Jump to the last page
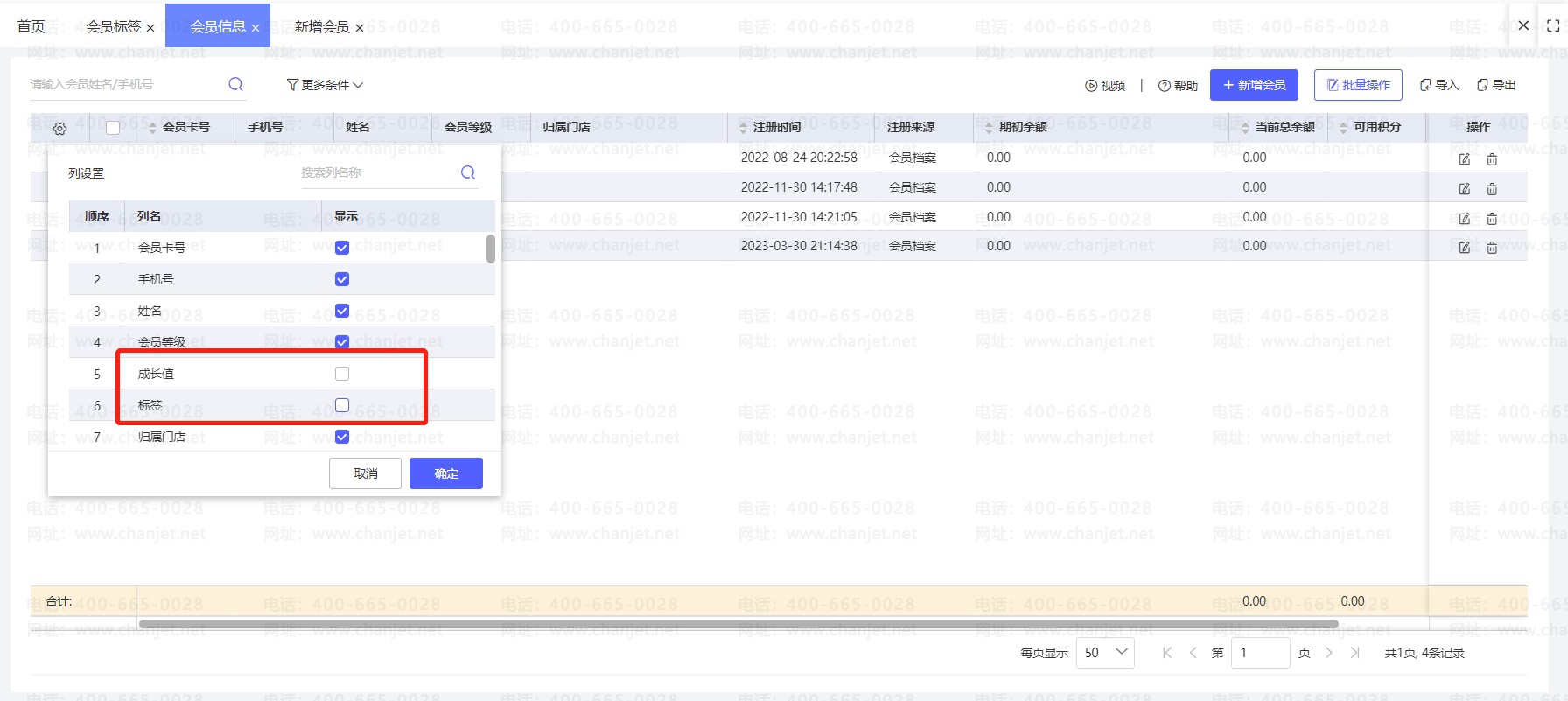Screen dimensions: 1568x701 1355,653
